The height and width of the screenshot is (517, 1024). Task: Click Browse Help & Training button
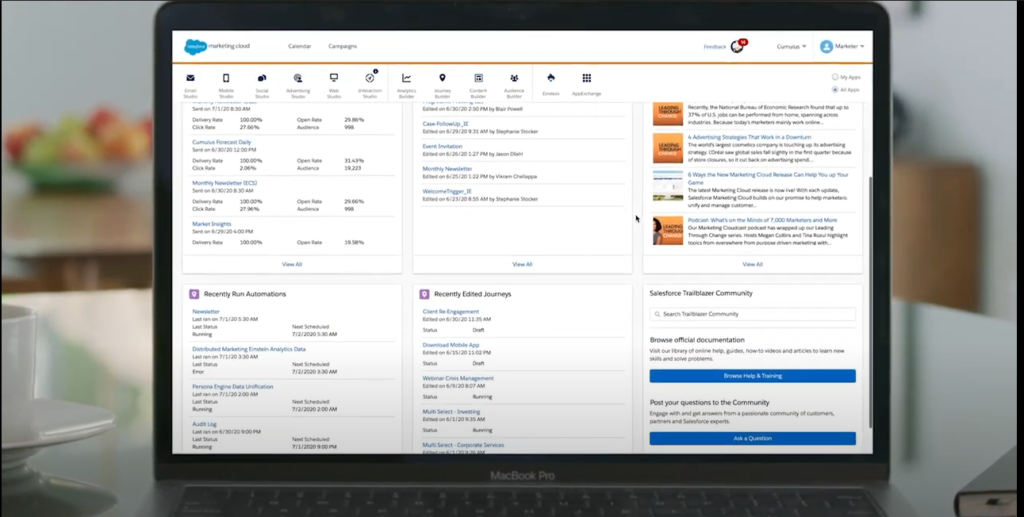(x=752, y=376)
